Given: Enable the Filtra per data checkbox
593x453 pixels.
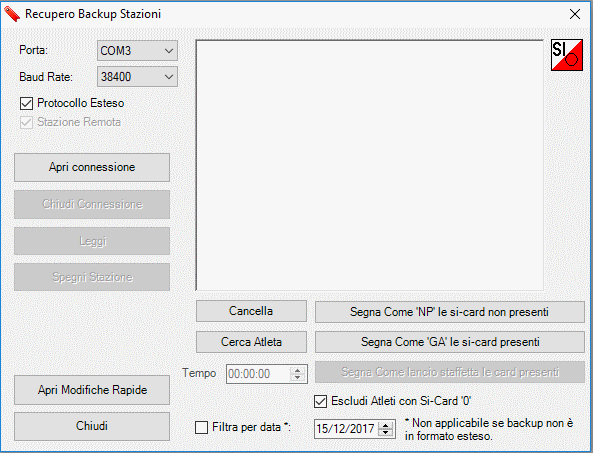Looking at the screenshot, I should coord(201,428).
